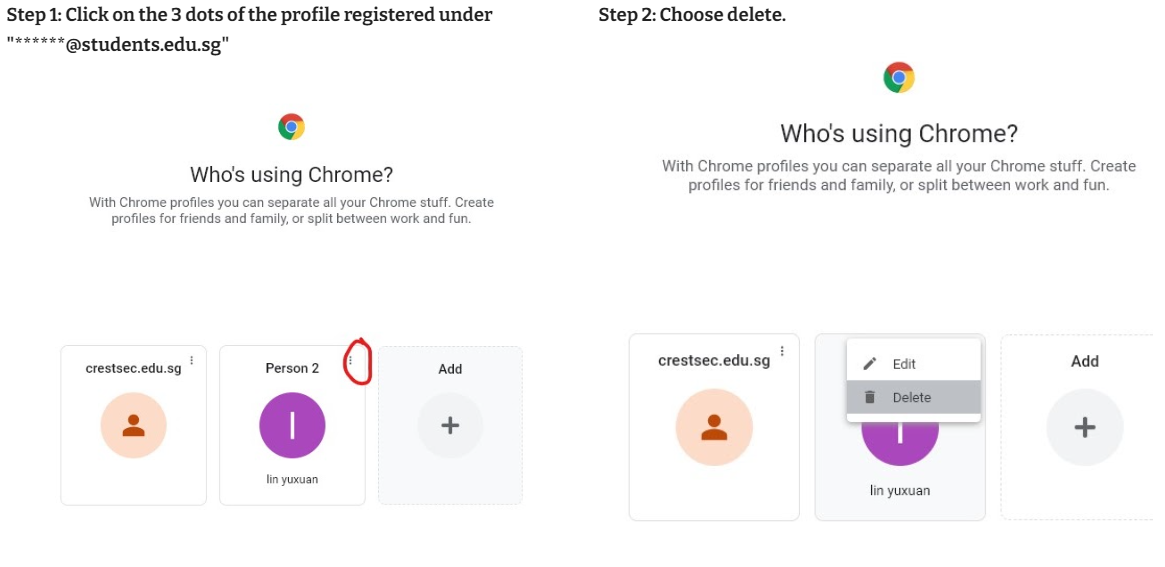Click Chrome logo above right profile picker
Screen dimensions: 1165x567
click(x=899, y=77)
